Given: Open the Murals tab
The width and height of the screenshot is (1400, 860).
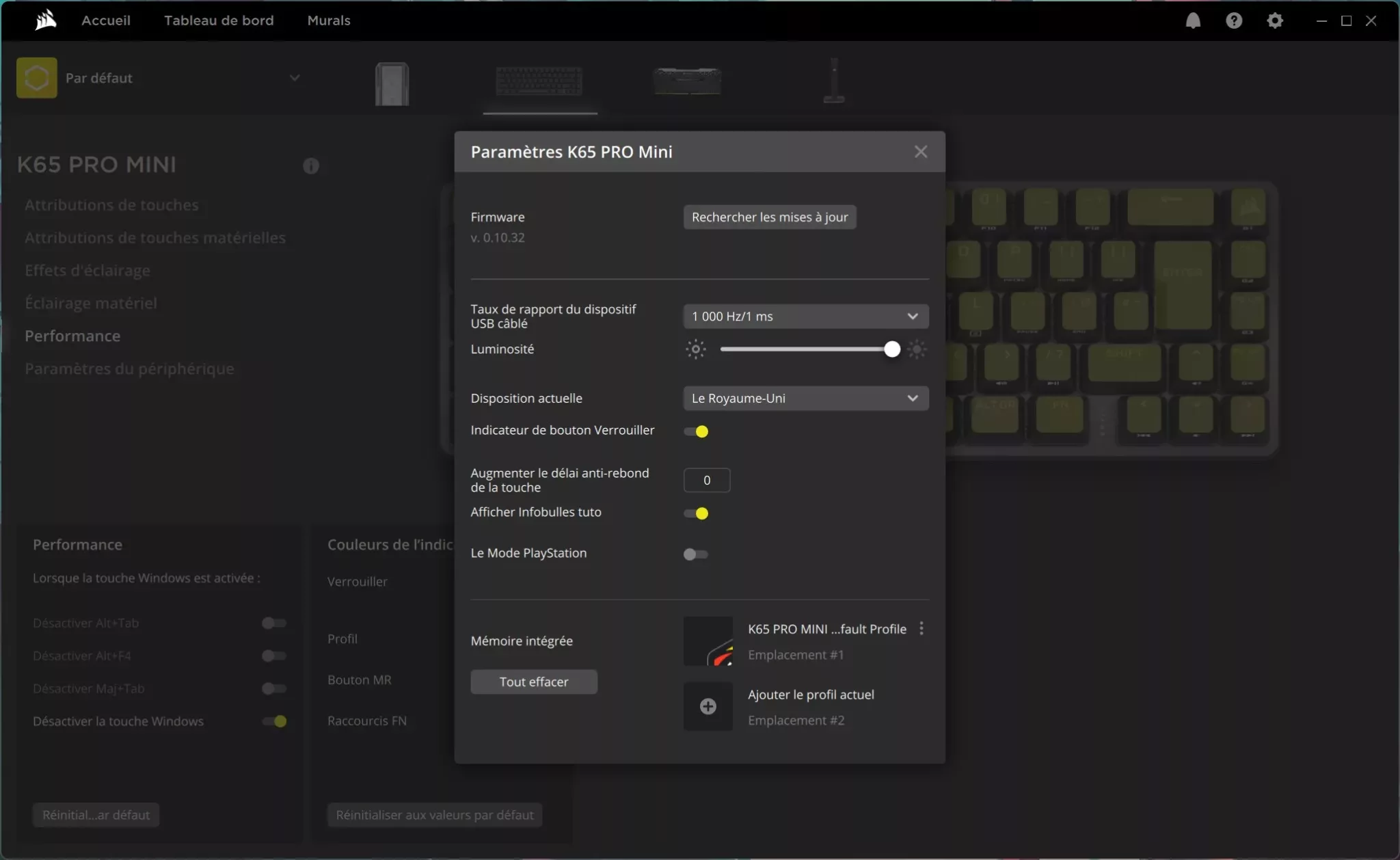Looking at the screenshot, I should pos(329,21).
